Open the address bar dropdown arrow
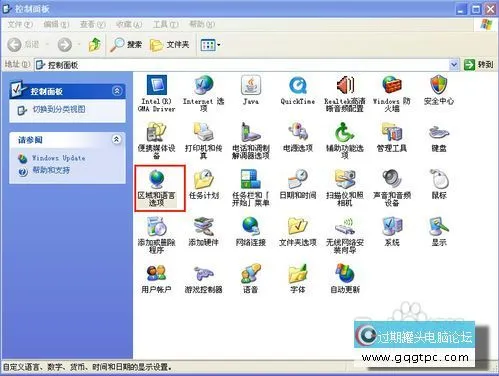 [454, 64]
